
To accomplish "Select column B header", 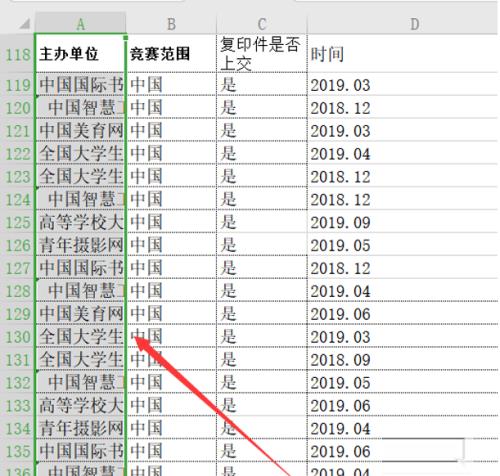I will coord(171,24).
